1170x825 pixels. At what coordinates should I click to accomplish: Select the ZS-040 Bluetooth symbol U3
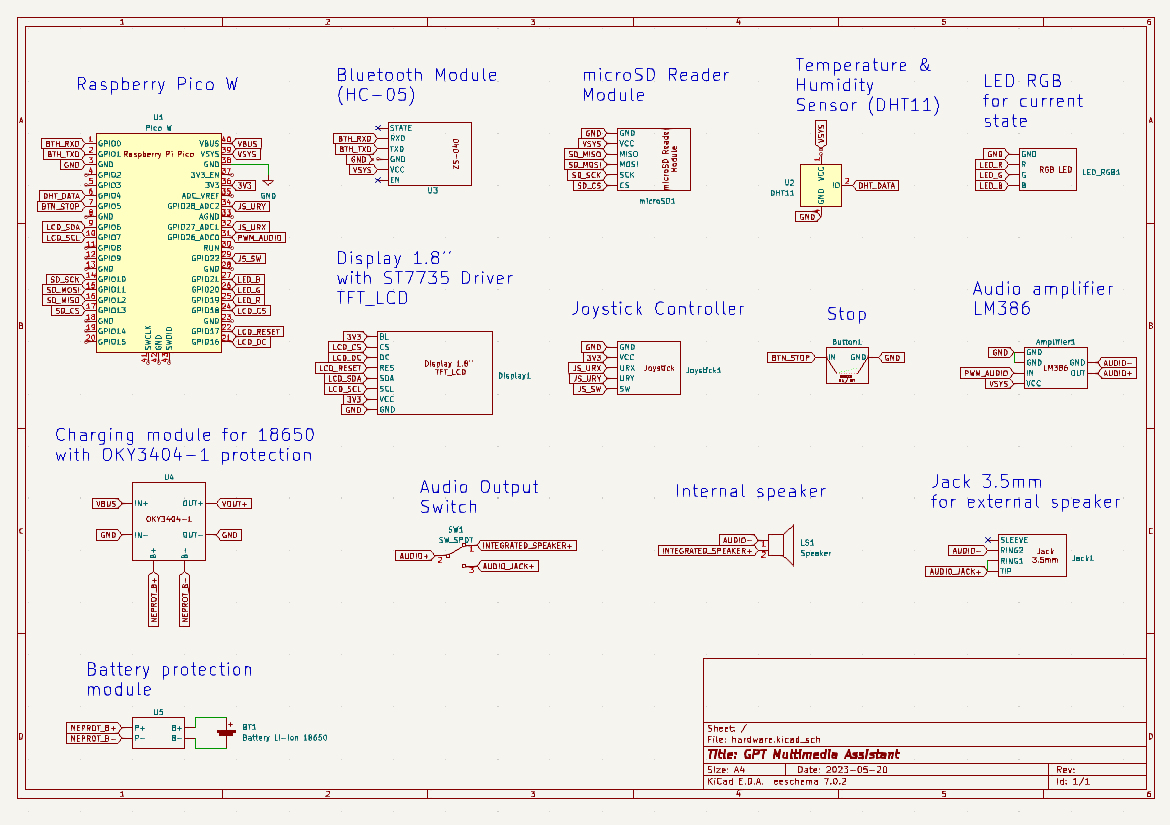429,154
